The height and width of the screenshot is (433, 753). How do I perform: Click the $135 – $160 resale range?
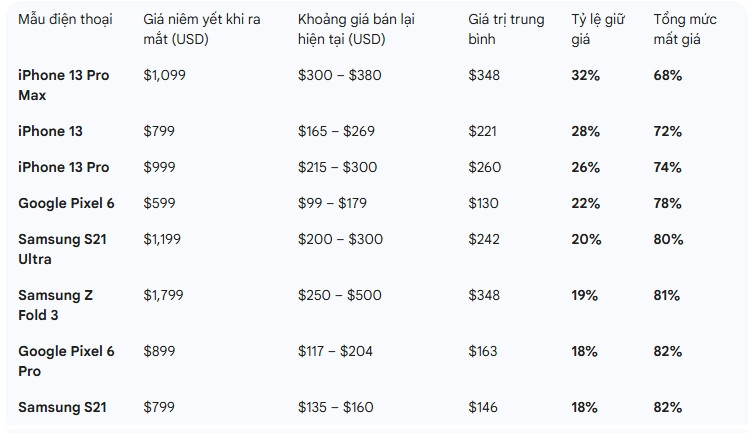[337, 407]
